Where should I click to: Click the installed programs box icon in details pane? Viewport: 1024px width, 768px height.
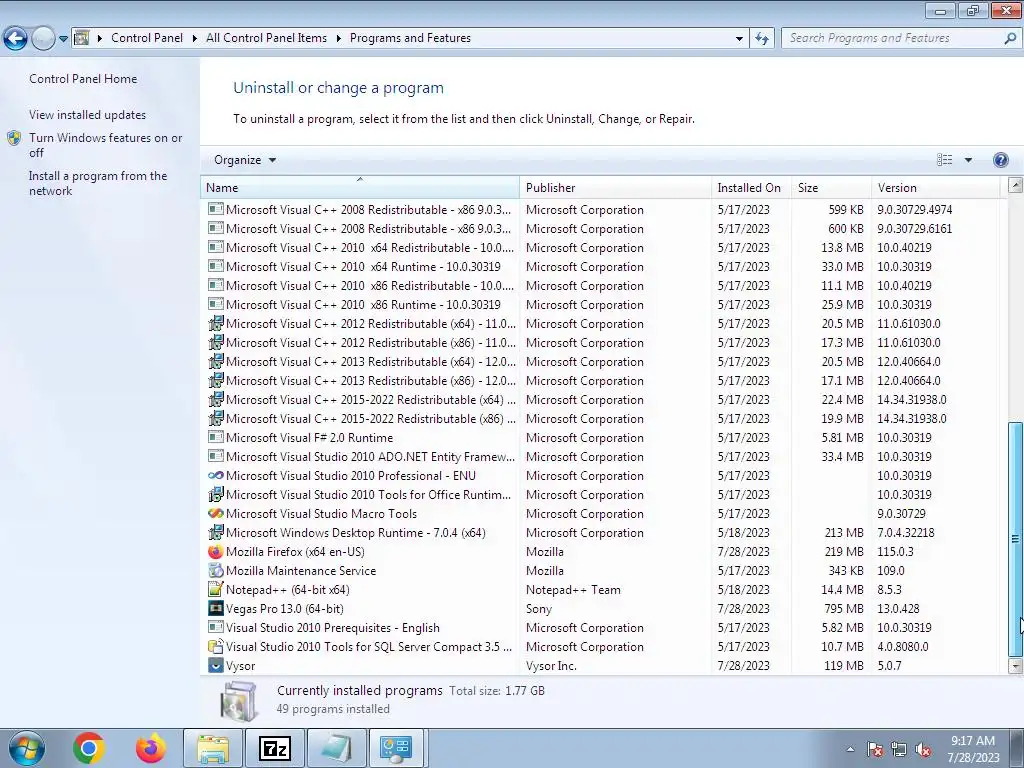tap(238, 700)
